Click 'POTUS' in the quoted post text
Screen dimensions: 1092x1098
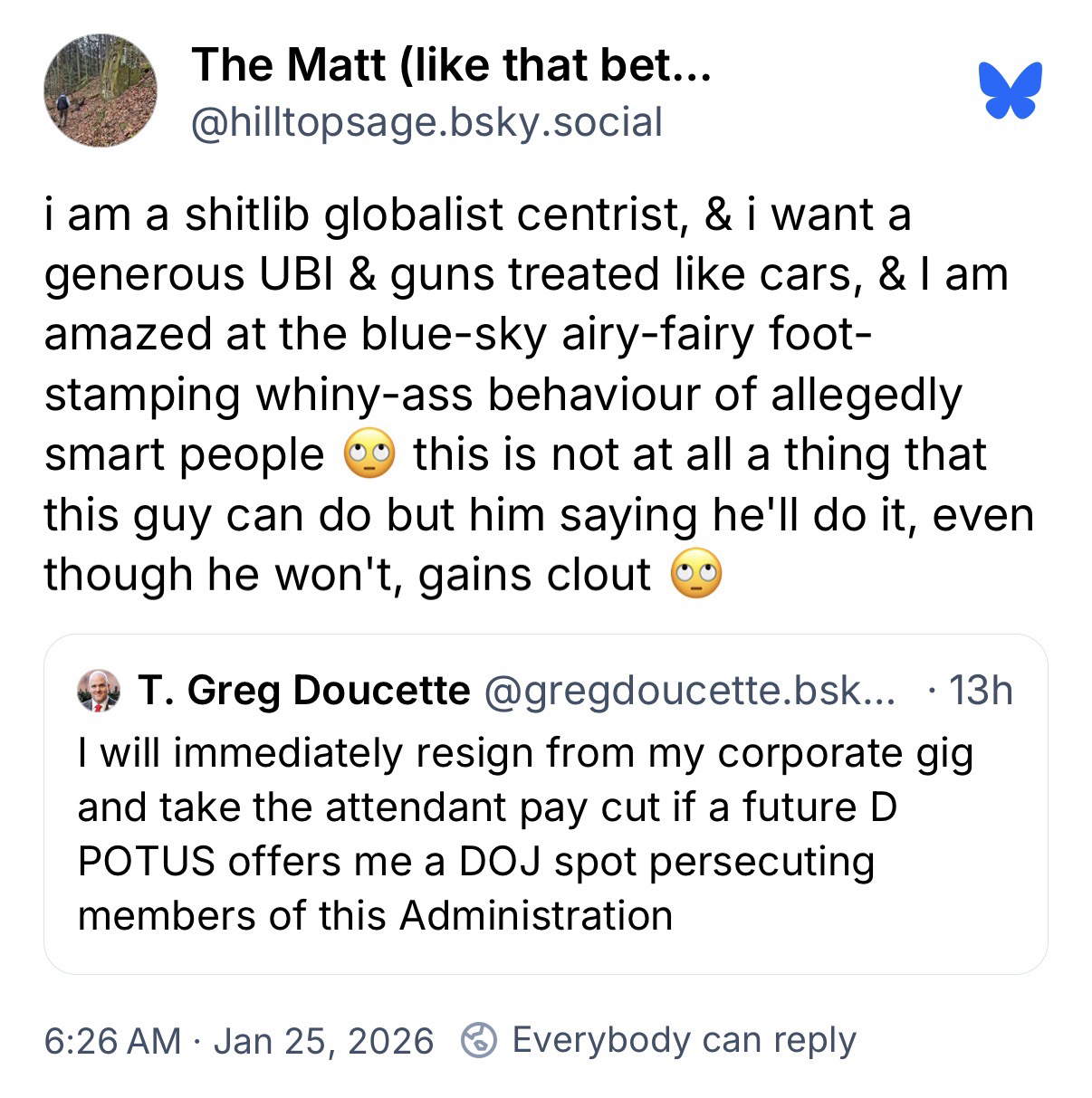tap(146, 862)
